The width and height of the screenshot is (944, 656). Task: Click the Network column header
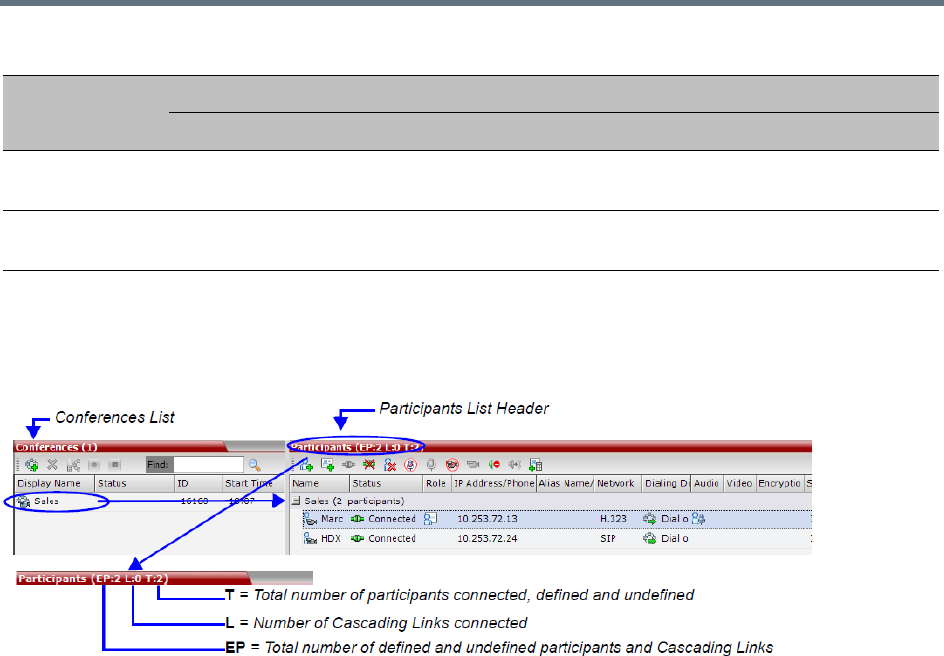(617, 483)
